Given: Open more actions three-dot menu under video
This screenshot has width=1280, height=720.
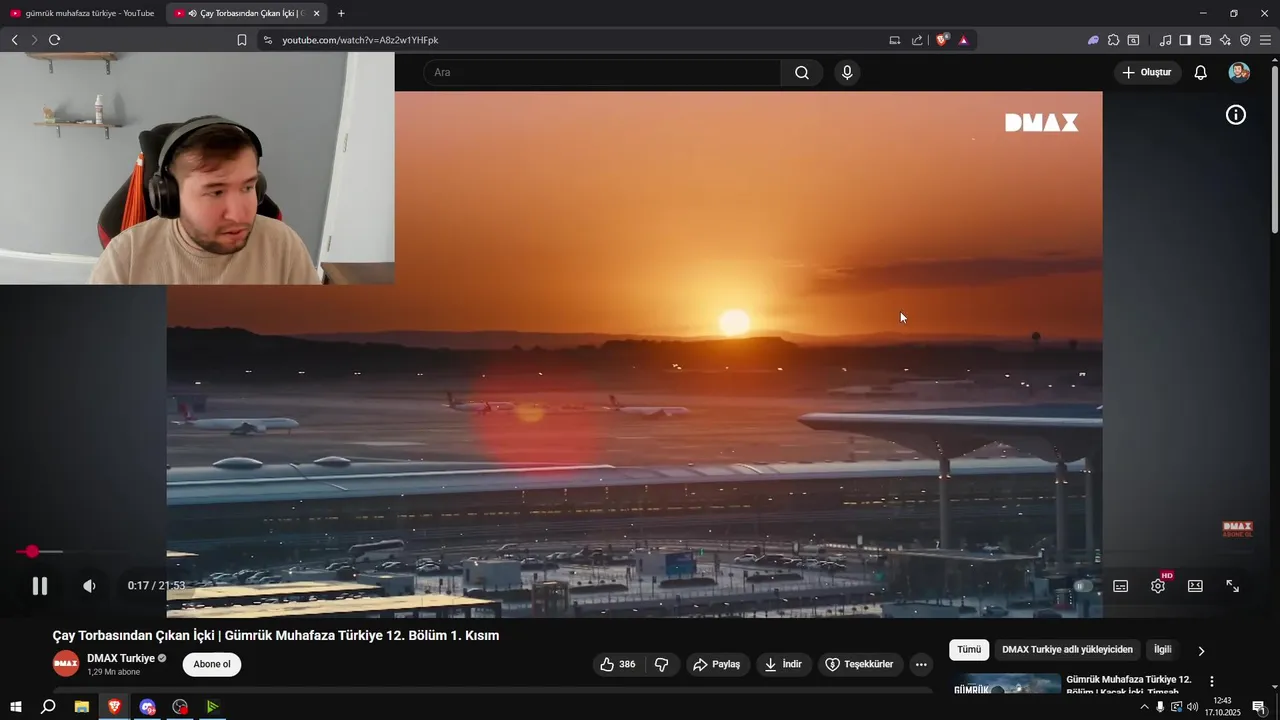Looking at the screenshot, I should pos(921,664).
